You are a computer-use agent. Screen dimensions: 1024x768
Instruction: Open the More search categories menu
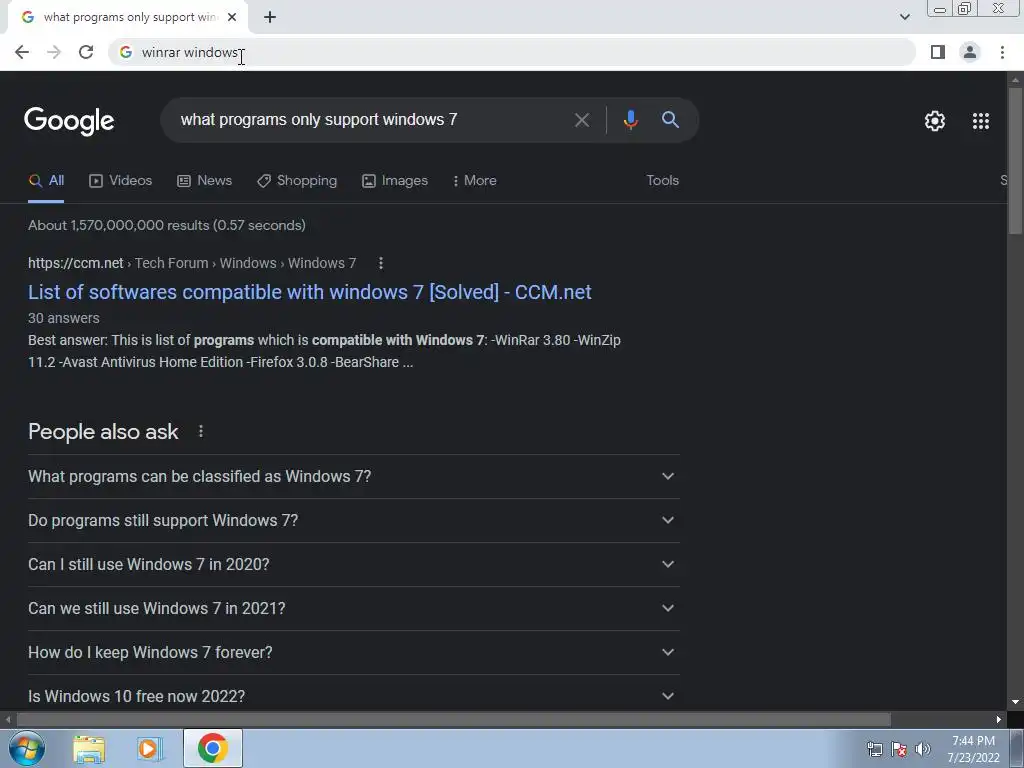click(475, 181)
